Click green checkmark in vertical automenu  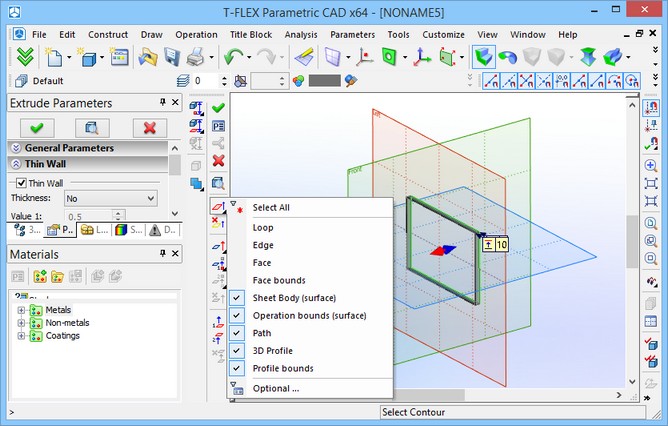tap(218, 108)
